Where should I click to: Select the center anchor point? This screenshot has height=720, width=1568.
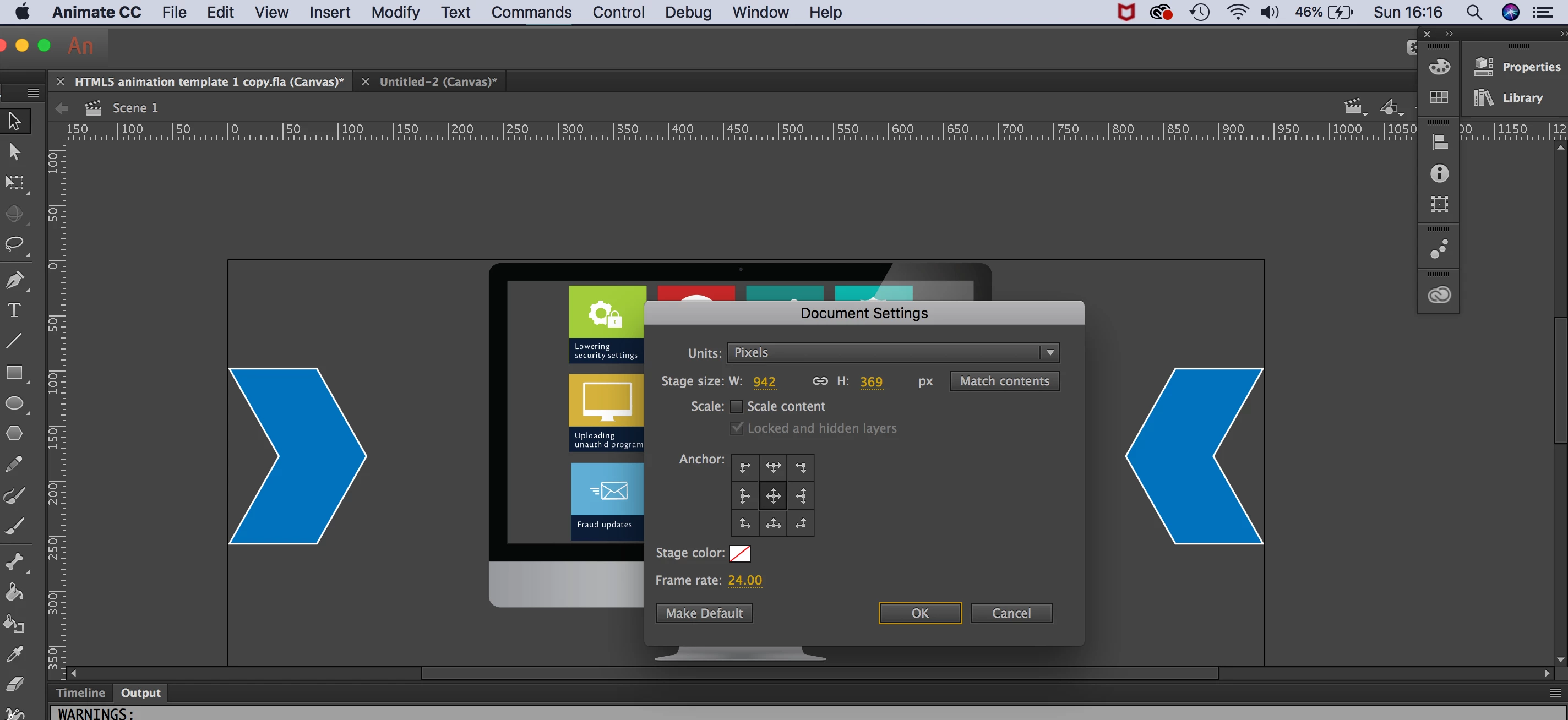pyautogui.click(x=773, y=496)
